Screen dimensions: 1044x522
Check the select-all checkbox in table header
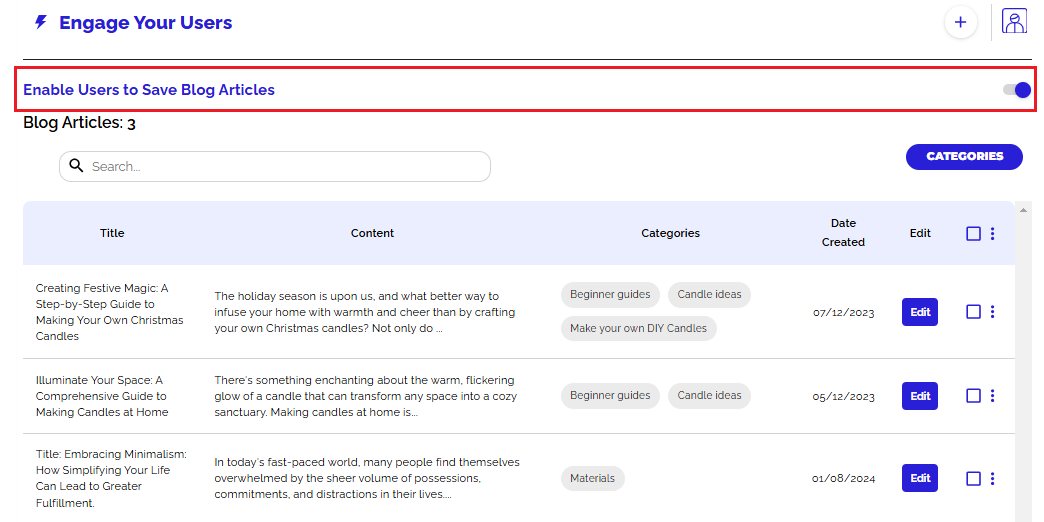(x=973, y=234)
